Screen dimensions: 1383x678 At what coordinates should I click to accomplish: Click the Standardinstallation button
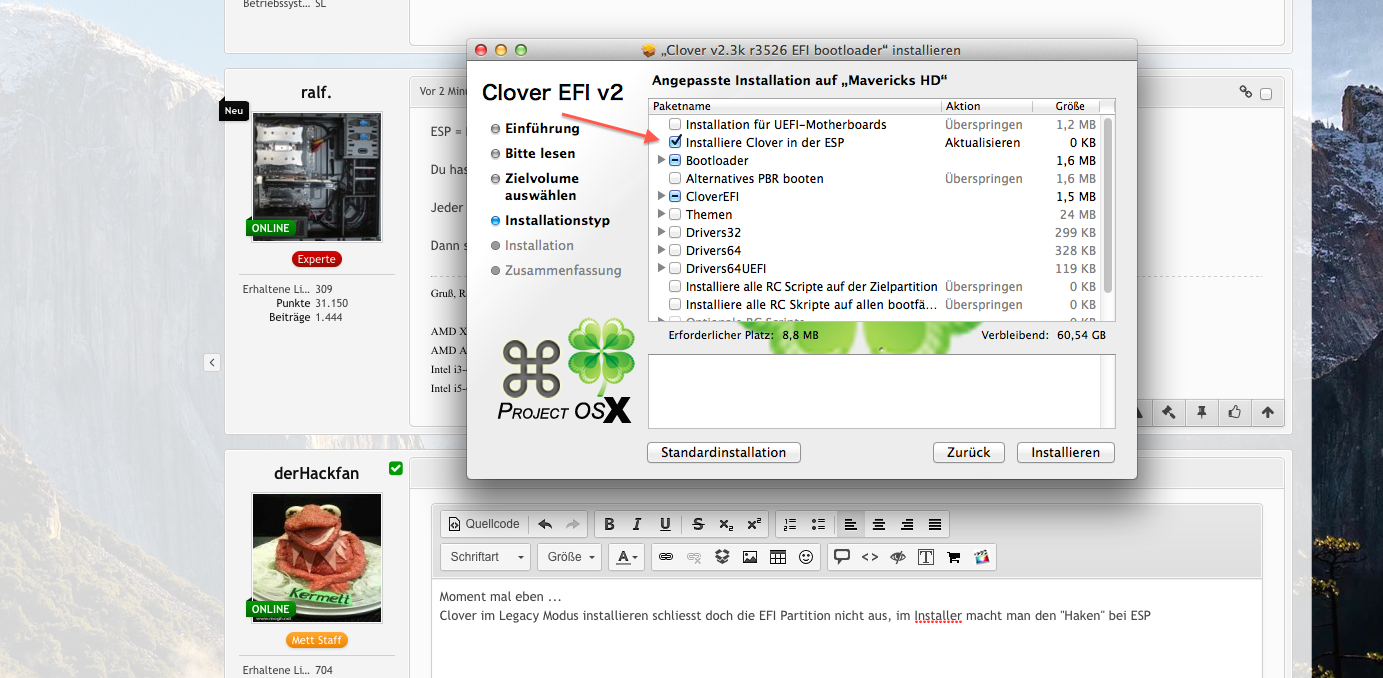[724, 452]
